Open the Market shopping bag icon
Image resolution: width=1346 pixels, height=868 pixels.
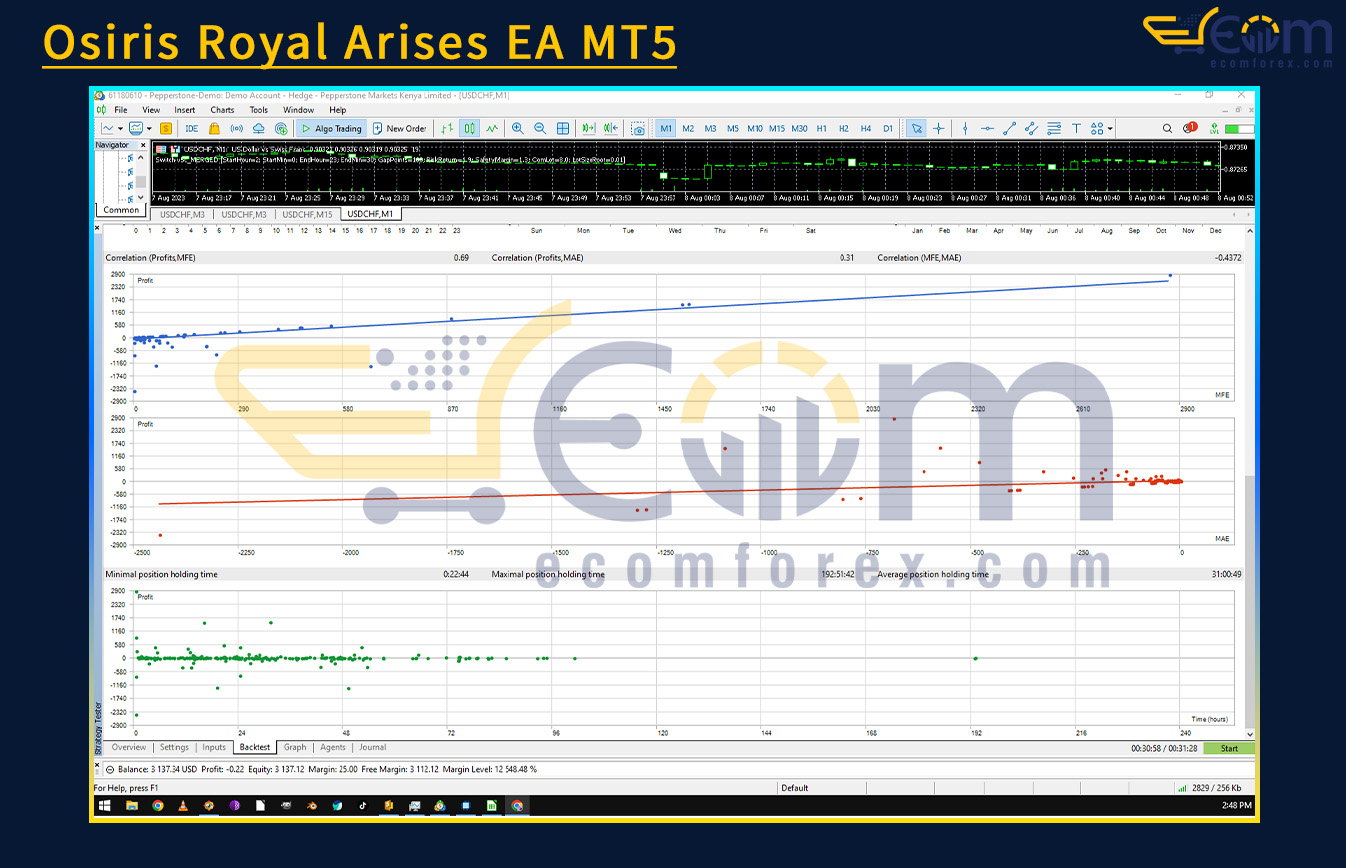click(215, 128)
